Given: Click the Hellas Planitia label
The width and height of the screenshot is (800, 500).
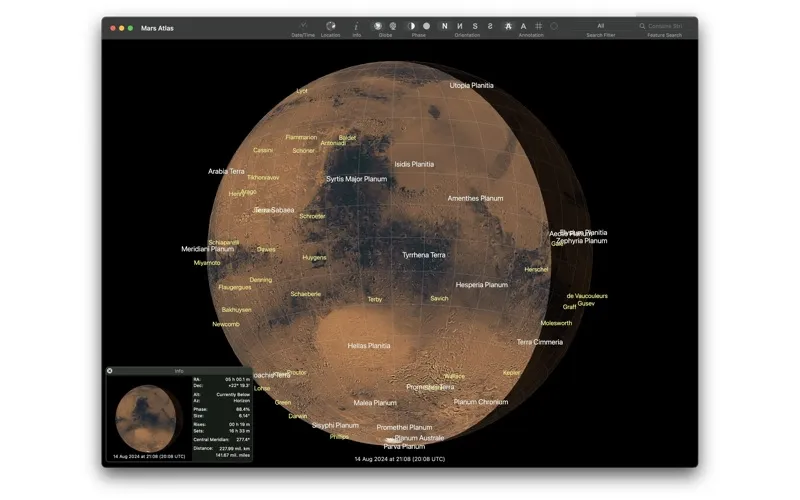Looking at the screenshot, I should [369, 345].
